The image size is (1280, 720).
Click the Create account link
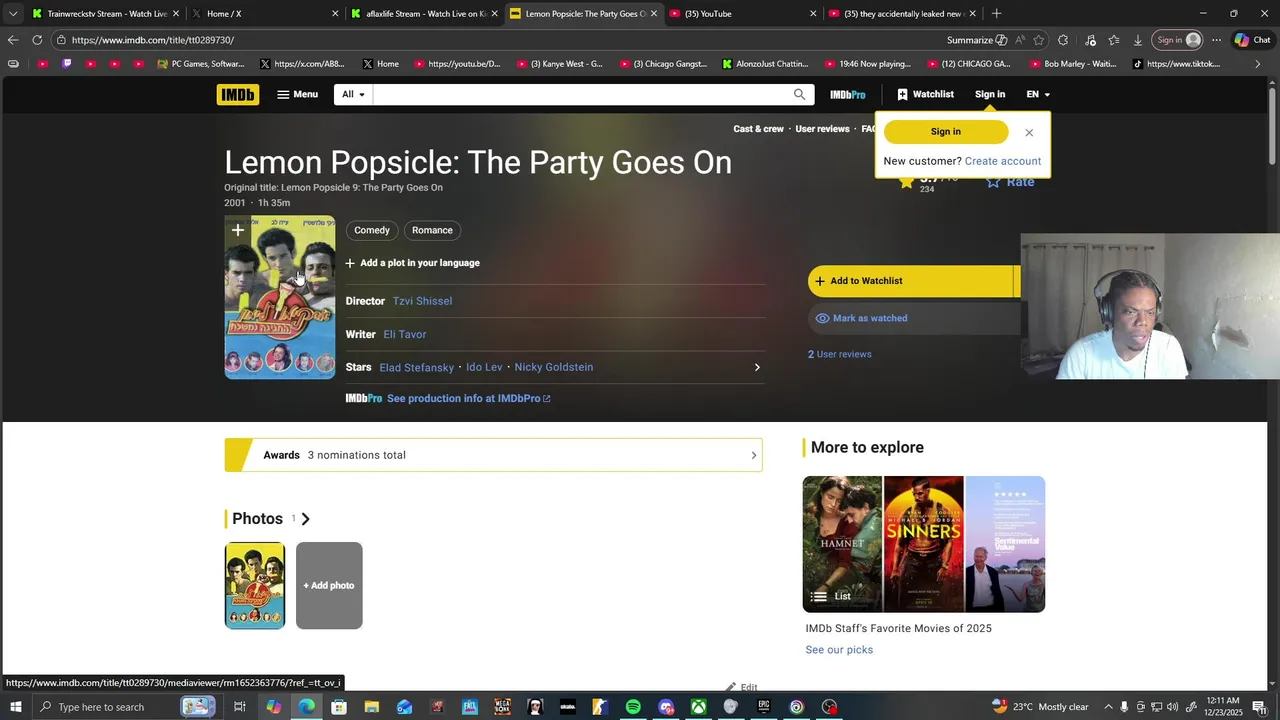1003,161
